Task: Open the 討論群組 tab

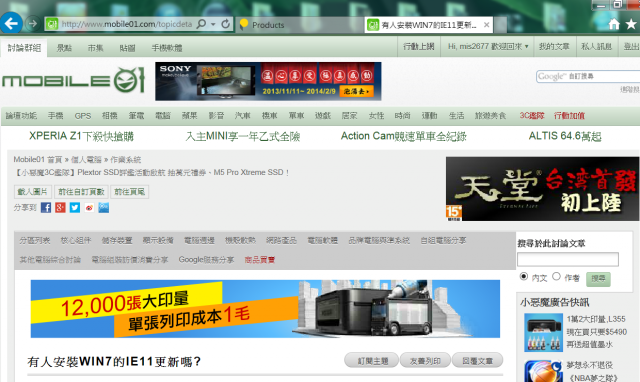Action: pos(24,48)
